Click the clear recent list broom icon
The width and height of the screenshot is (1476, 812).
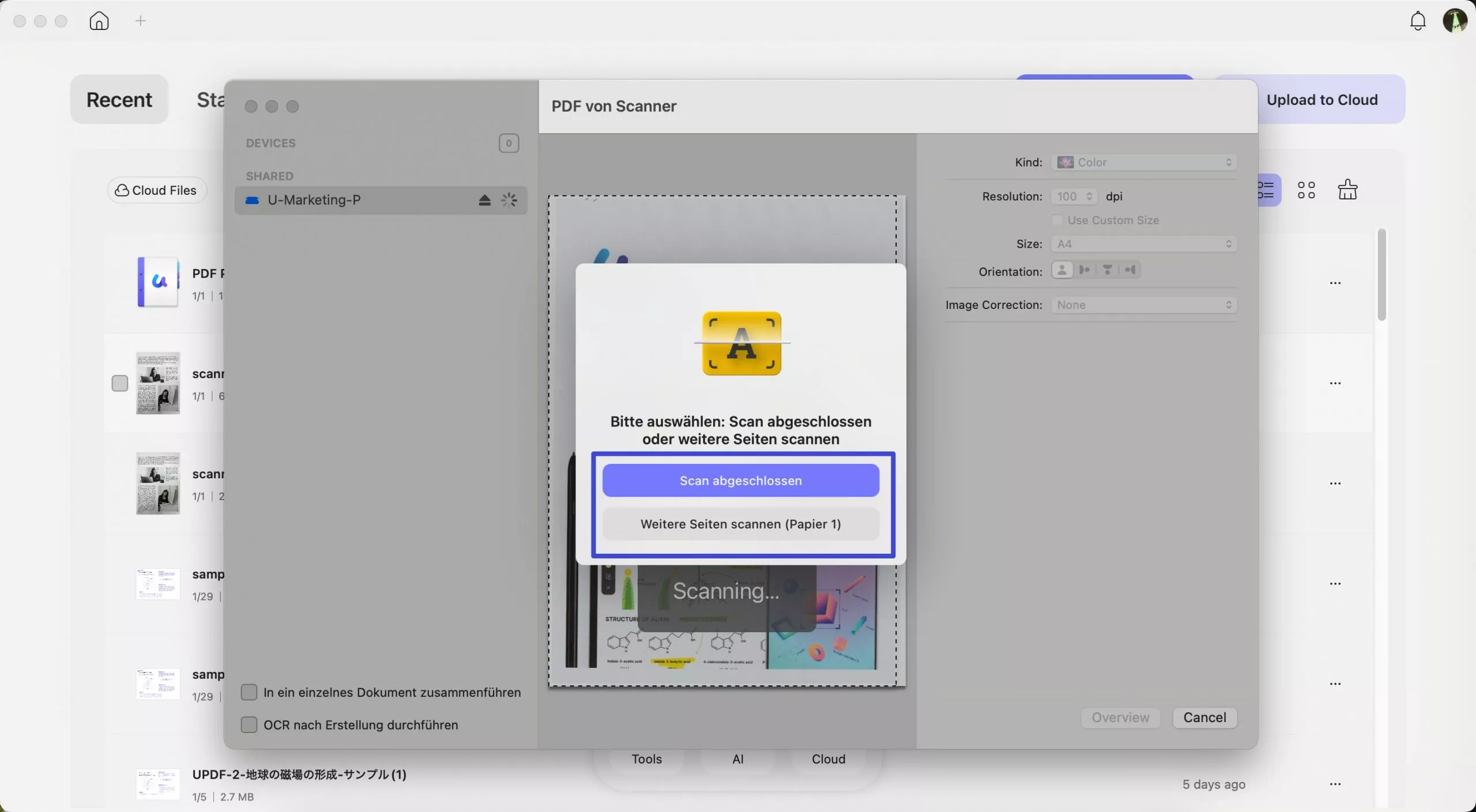pyautogui.click(x=1347, y=190)
